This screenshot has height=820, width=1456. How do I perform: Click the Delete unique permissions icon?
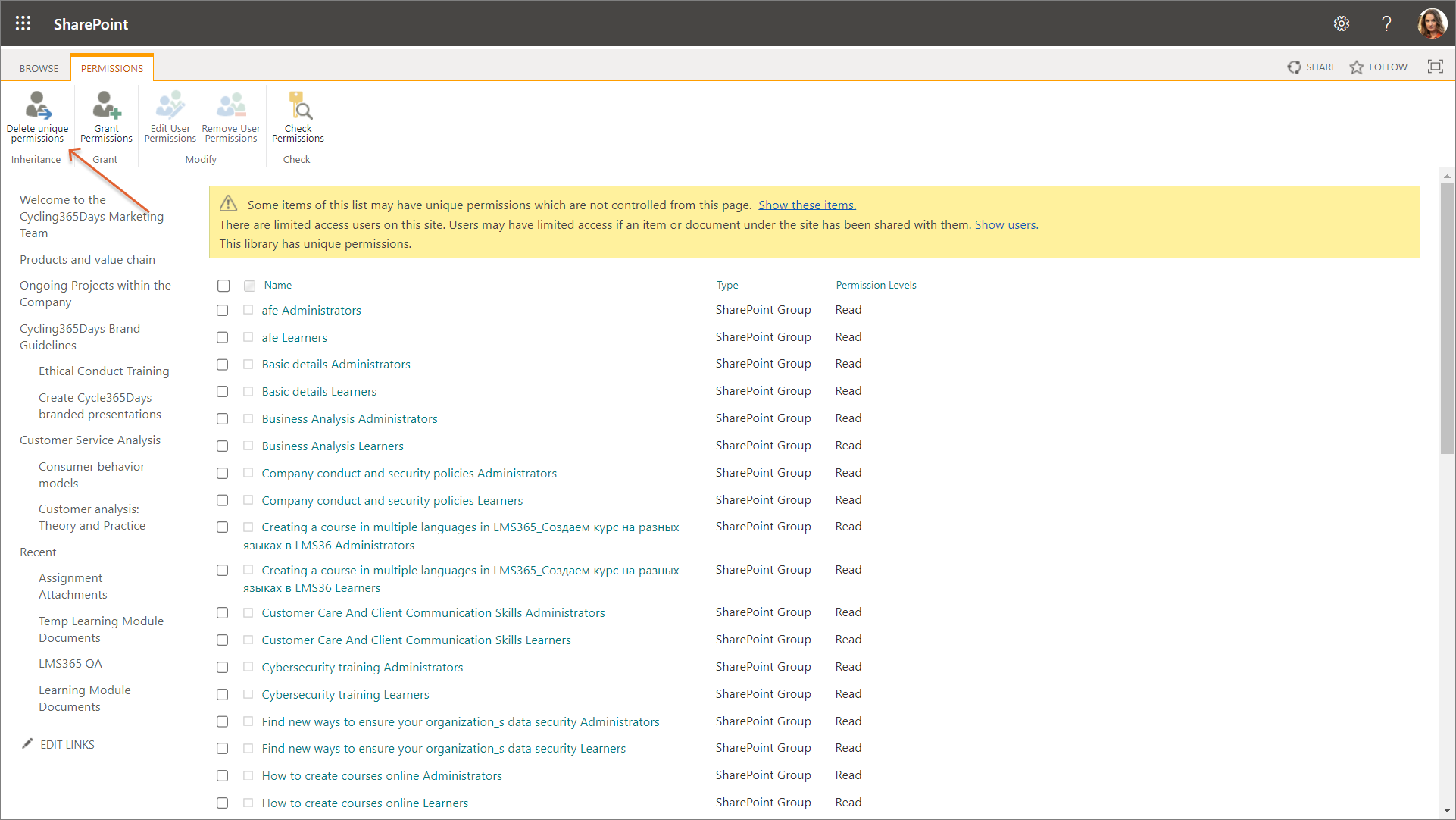(x=37, y=105)
